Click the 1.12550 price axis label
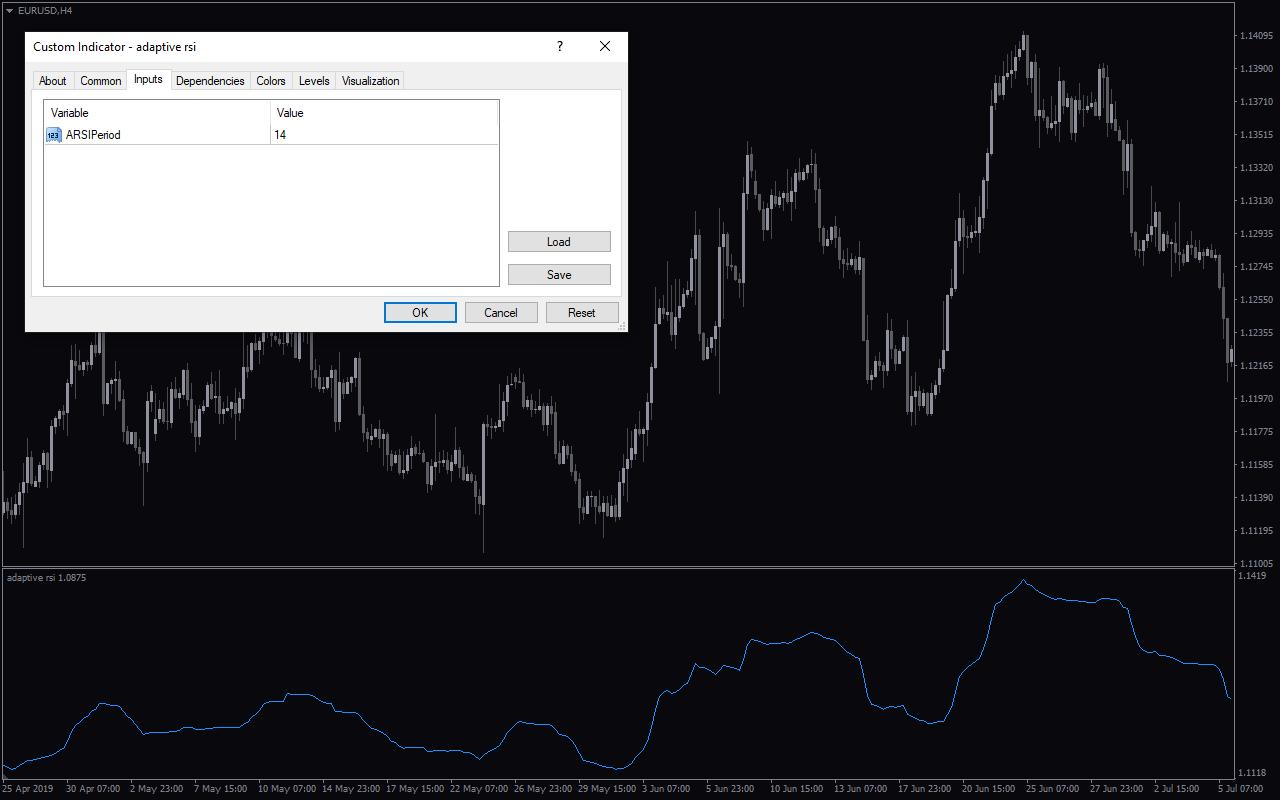 [1255, 299]
